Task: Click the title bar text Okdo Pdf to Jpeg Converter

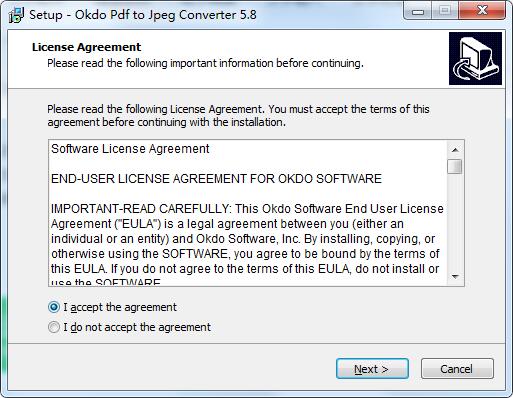Action: 166,15
